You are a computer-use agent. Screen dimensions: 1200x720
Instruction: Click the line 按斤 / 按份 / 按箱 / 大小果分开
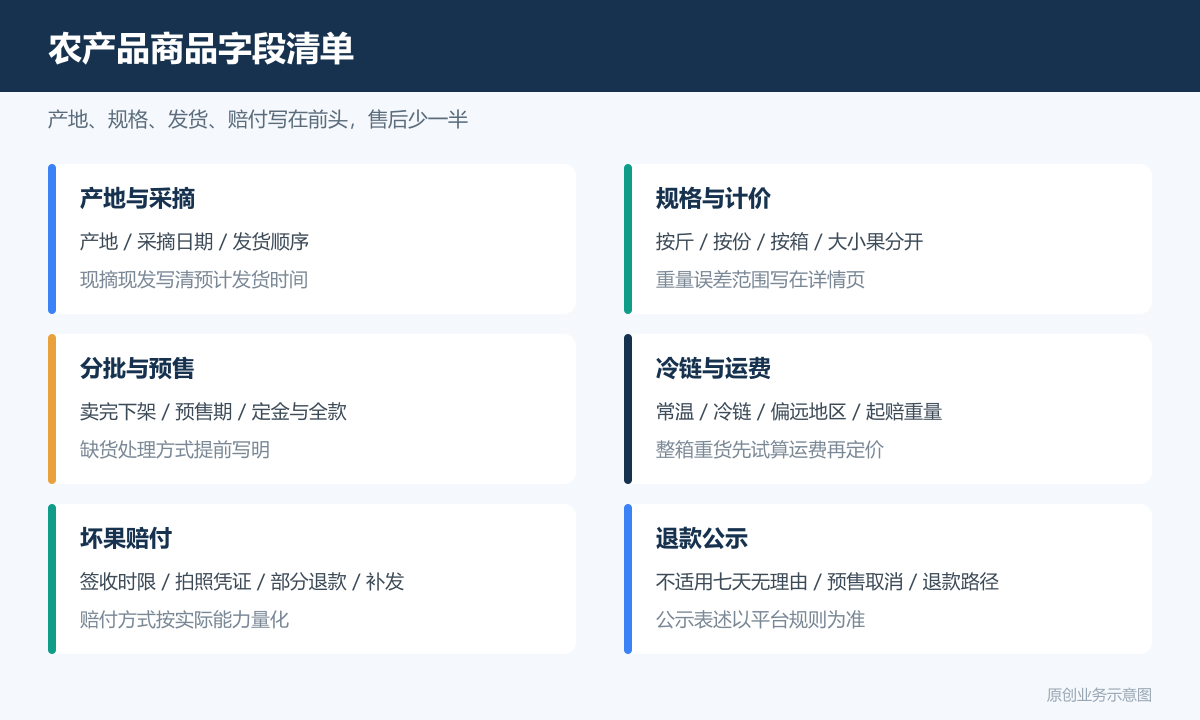(x=789, y=242)
